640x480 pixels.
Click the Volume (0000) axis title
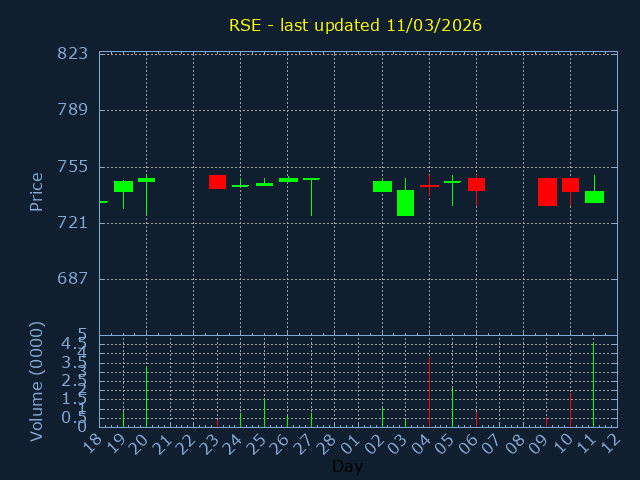coord(36,382)
